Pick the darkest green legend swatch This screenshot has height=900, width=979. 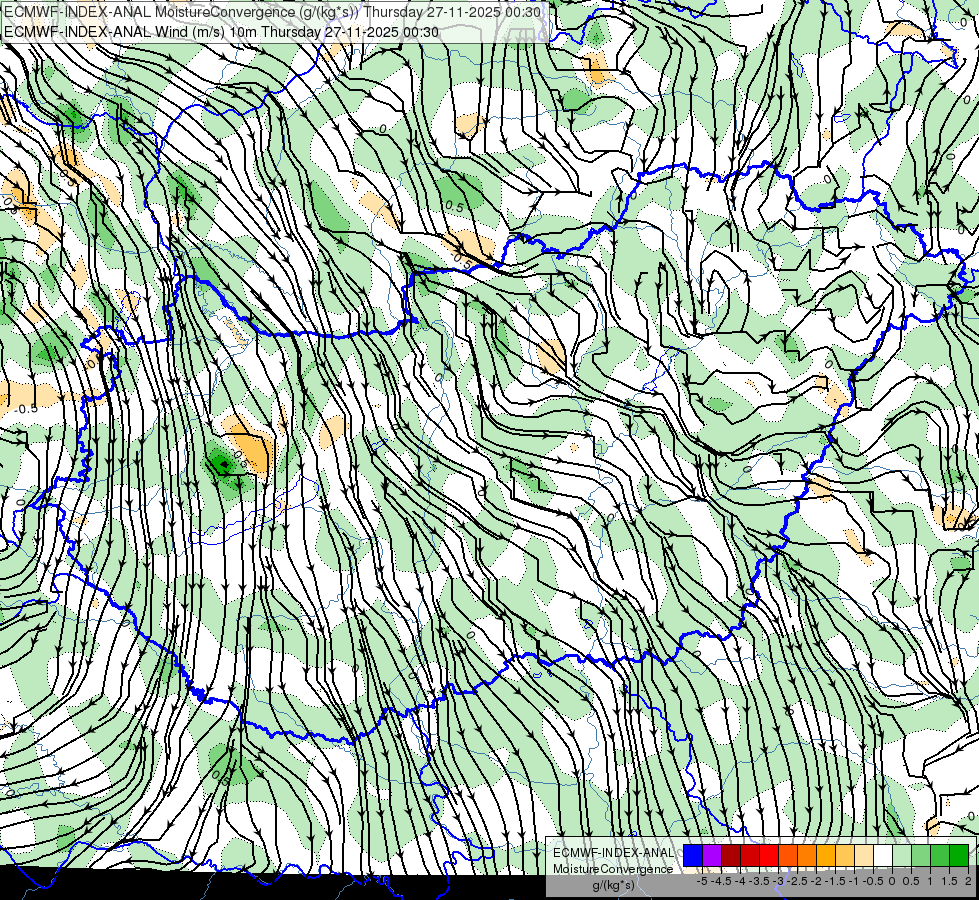pos(959,855)
